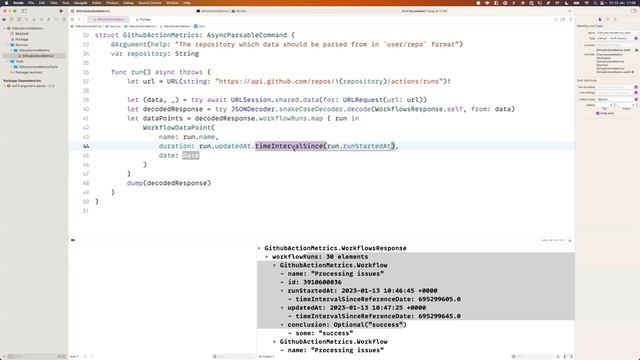
Task: Switch to the Package editor tab
Action: [x=144, y=19]
